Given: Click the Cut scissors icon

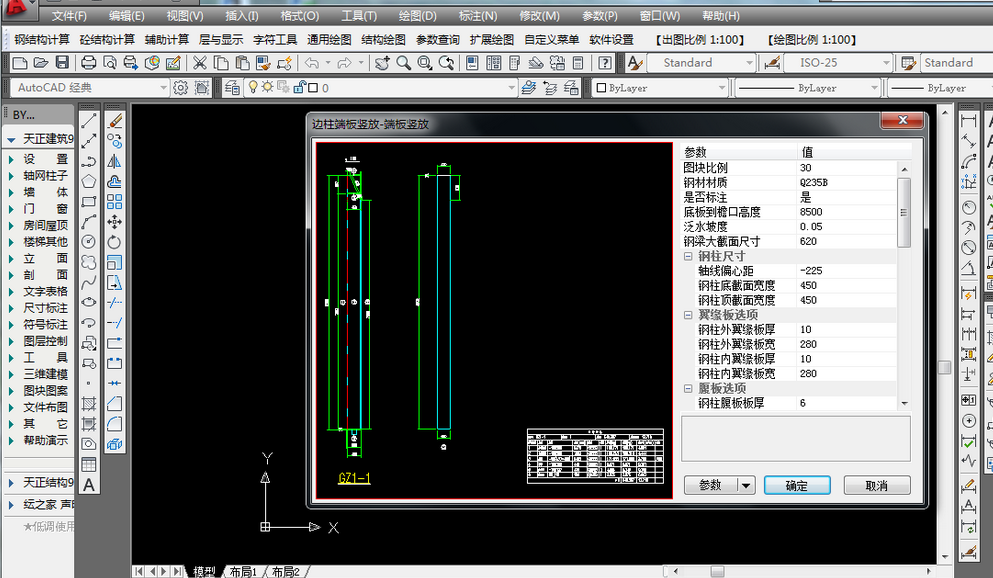Looking at the screenshot, I should point(200,63).
